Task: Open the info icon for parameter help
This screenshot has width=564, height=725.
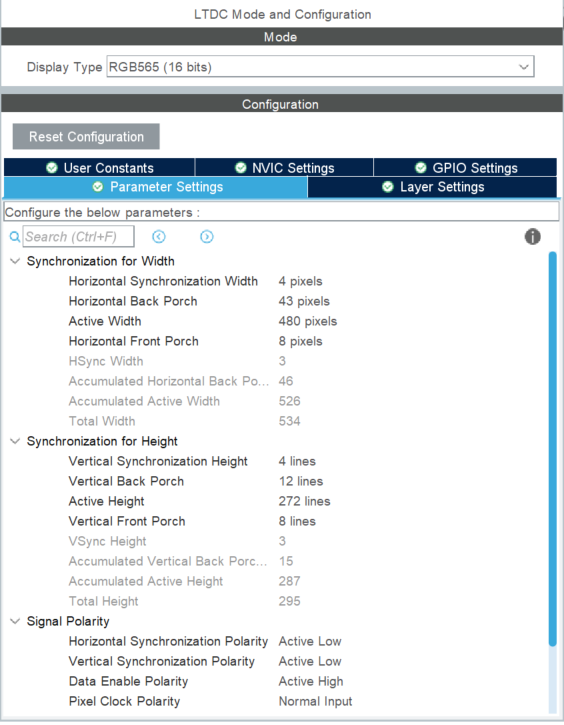Action: tap(533, 236)
